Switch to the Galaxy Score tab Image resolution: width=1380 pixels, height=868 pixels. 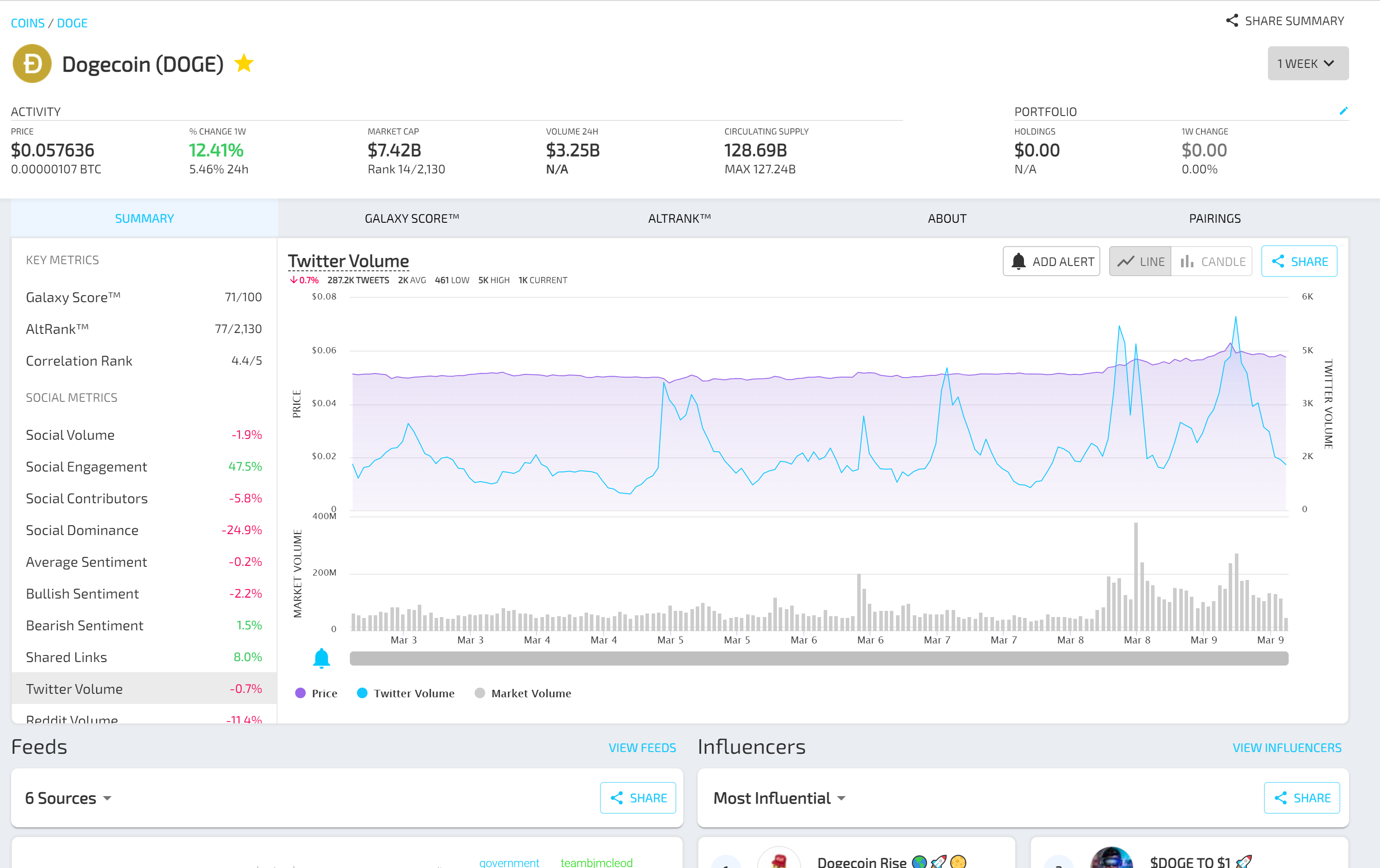pyautogui.click(x=412, y=218)
